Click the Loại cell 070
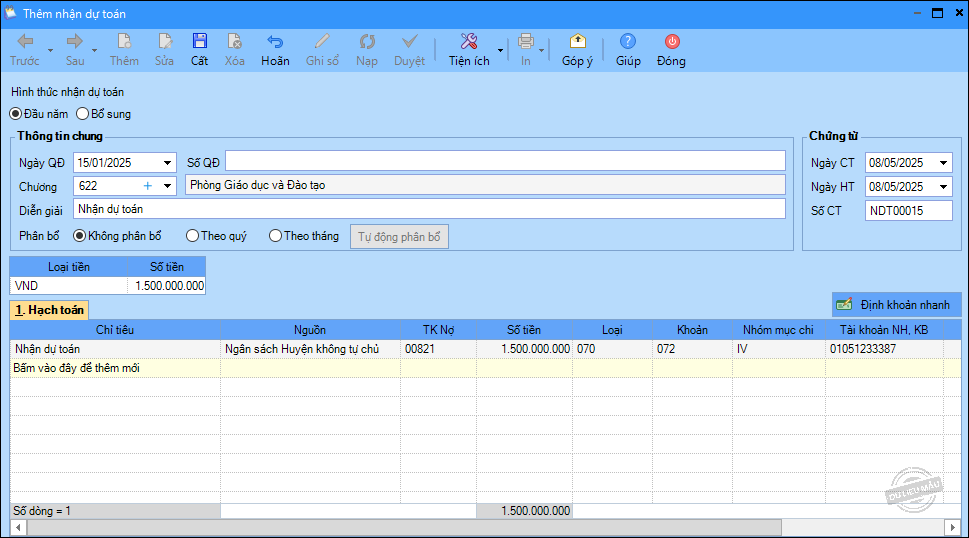 coord(612,349)
